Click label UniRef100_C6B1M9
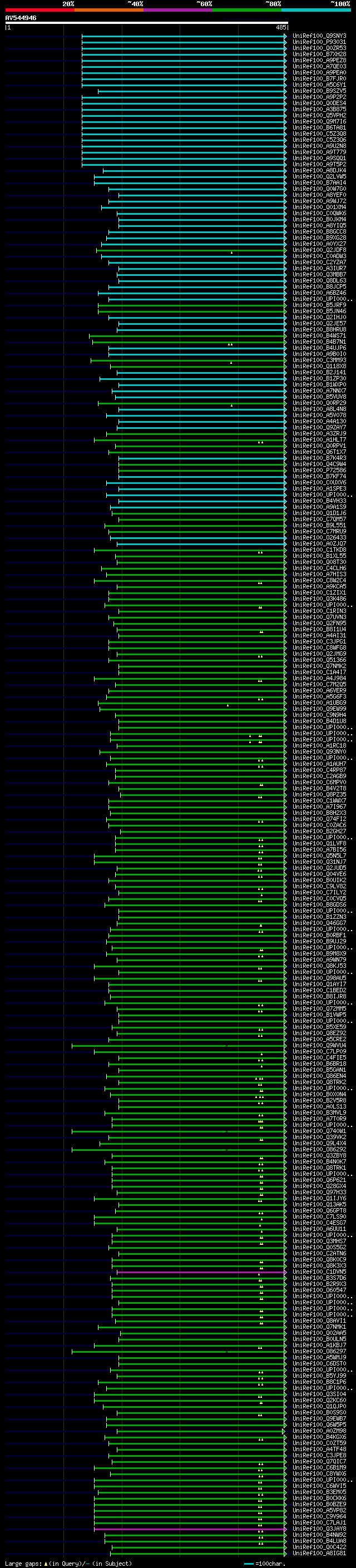 click(x=319, y=1467)
